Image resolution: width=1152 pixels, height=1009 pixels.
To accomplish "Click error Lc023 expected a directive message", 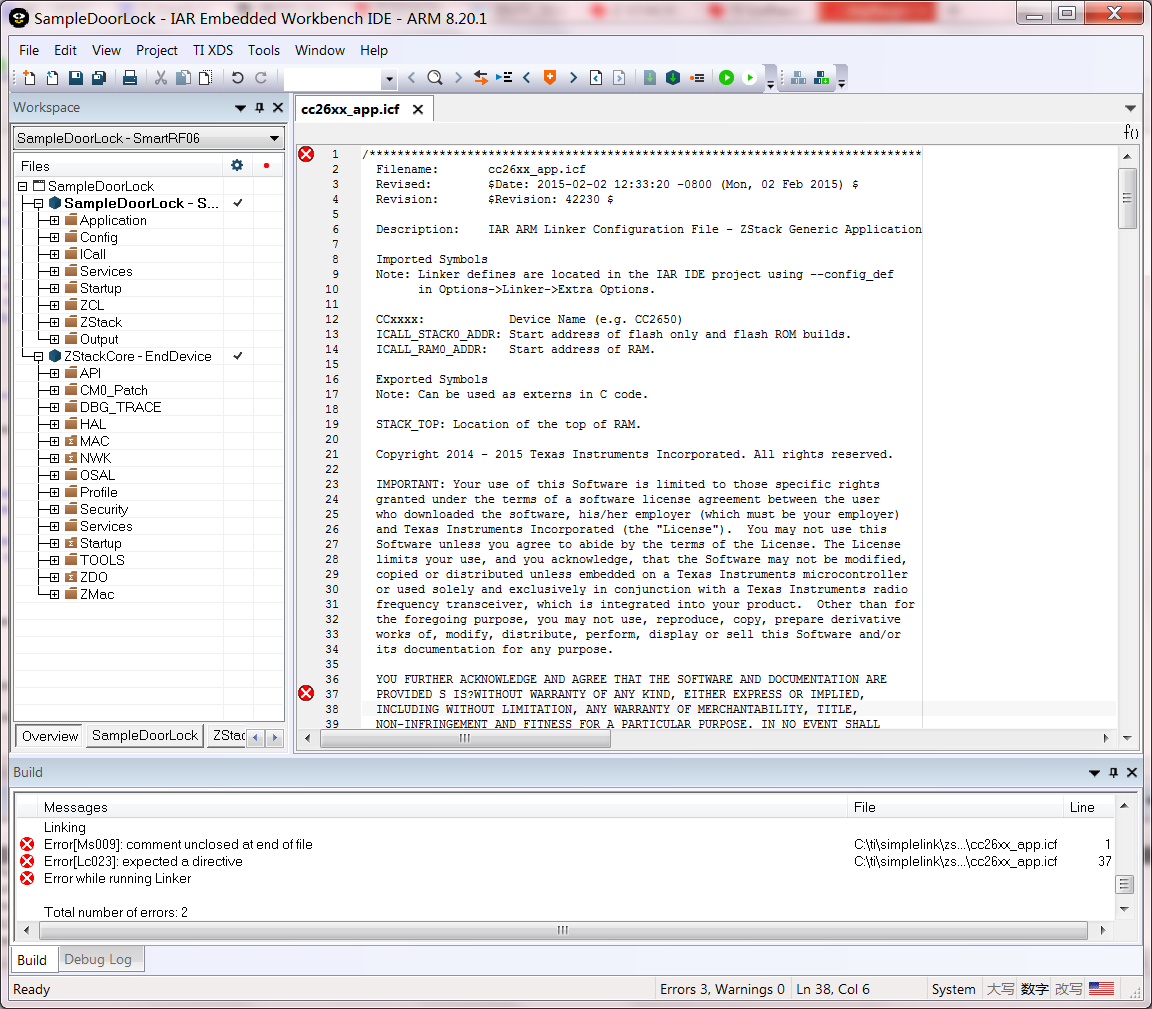I will pos(143,861).
